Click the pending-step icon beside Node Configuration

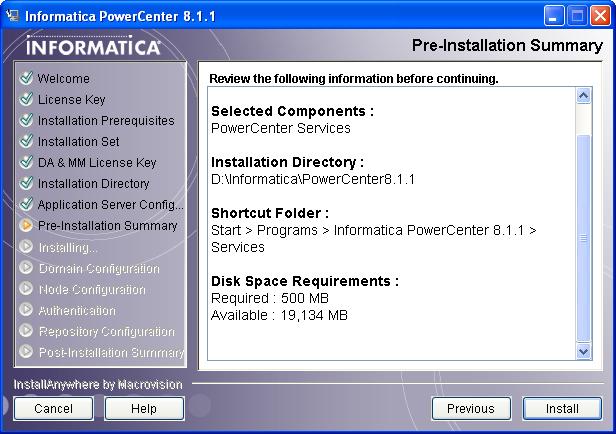(26, 289)
